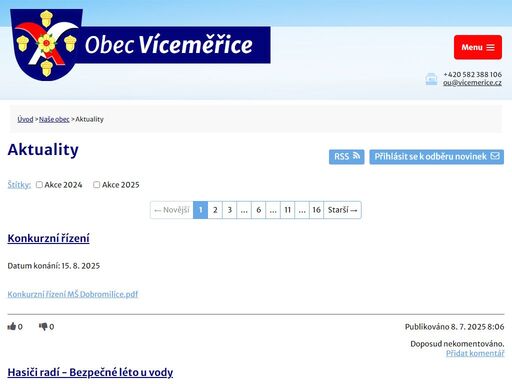Click the text Datum konání: 15. 8. 2025

pyautogui.click(x=54, y=266)
